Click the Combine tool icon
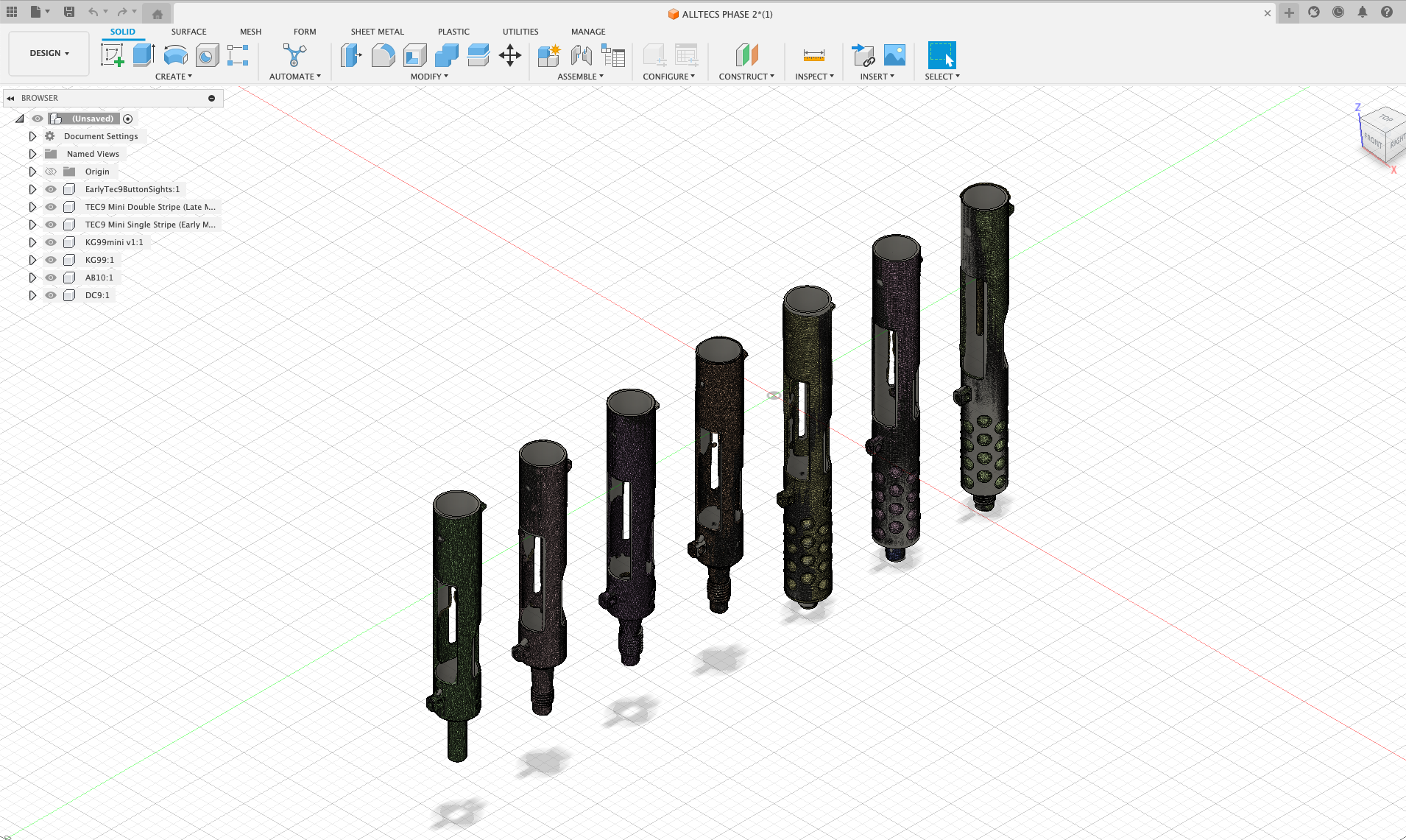The width and height of the screenshot is (1406, 840). [446, 55]
